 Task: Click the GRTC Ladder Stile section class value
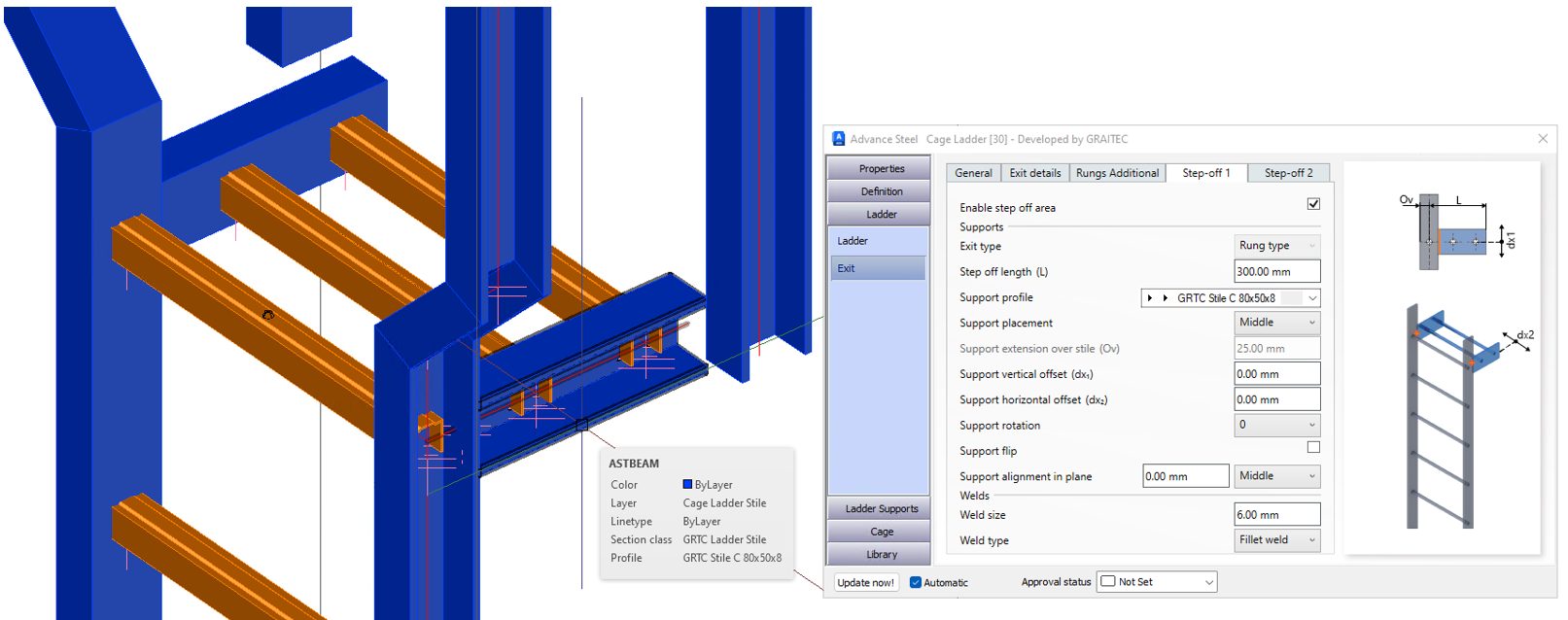(724, 540)
